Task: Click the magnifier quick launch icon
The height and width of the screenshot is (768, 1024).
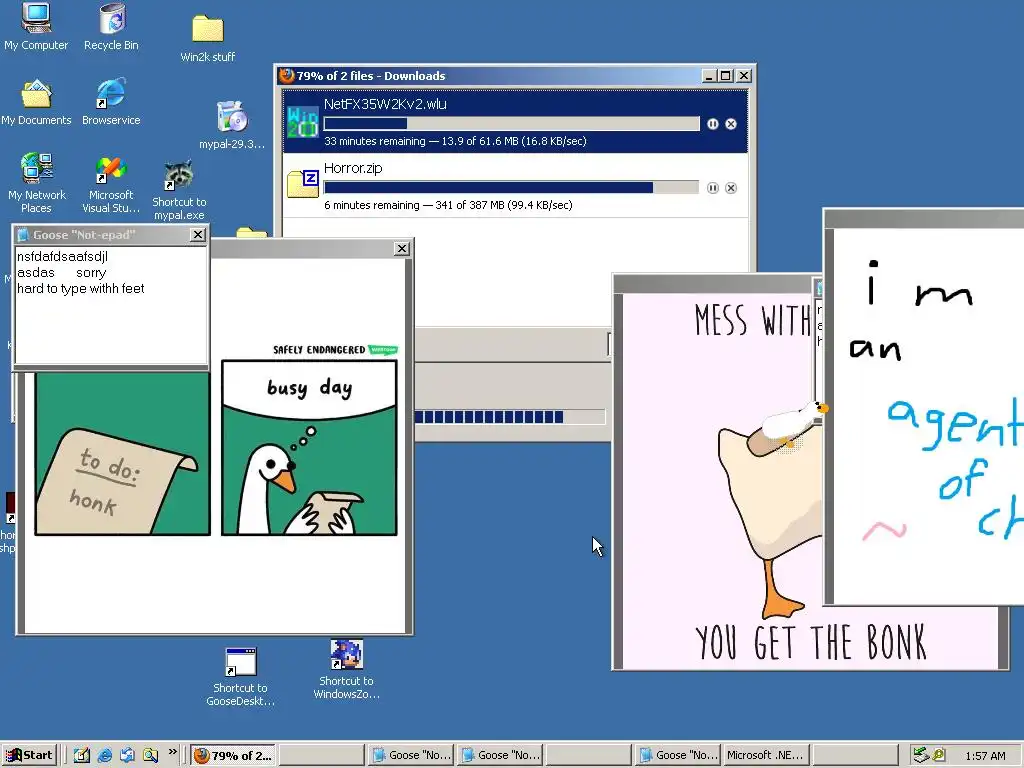Action: tap(150, 755)
